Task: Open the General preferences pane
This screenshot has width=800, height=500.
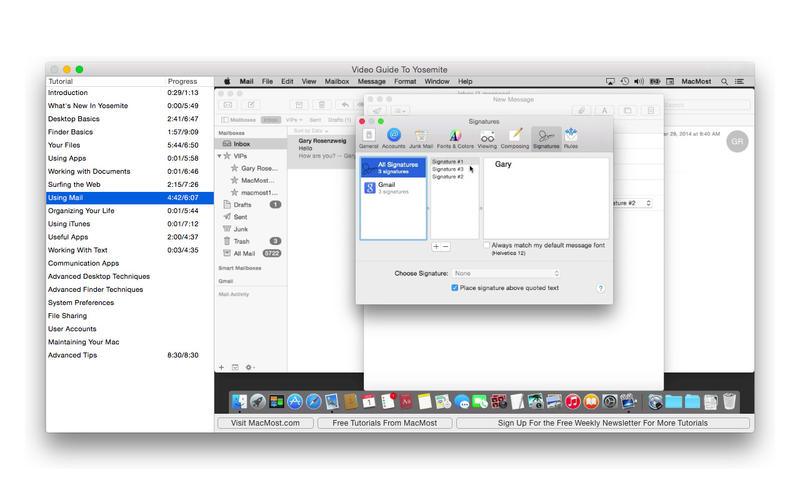Action: (x=369, y=137)
